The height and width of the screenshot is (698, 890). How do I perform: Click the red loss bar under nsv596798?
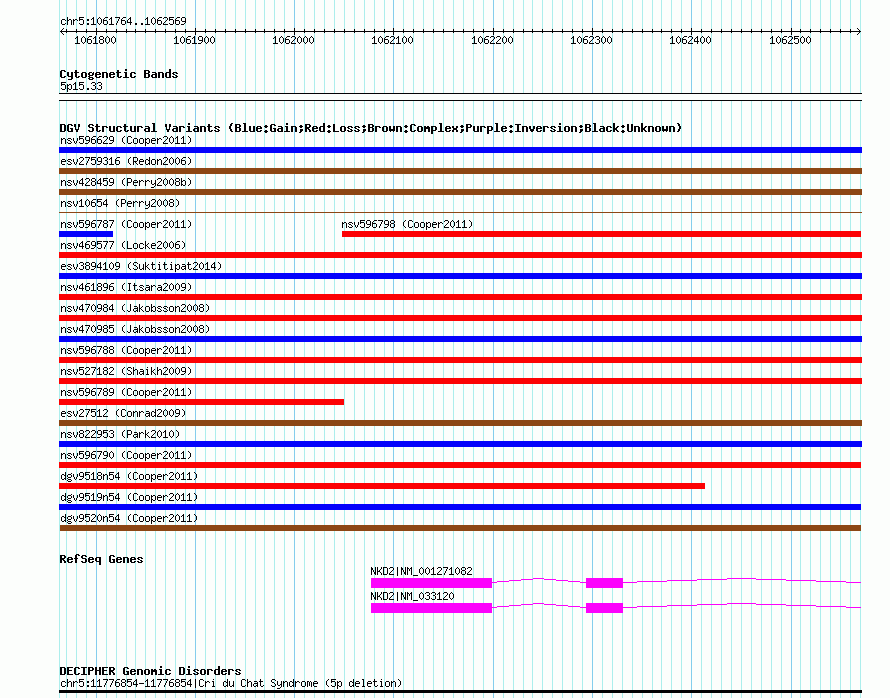[x=601, y=234]
